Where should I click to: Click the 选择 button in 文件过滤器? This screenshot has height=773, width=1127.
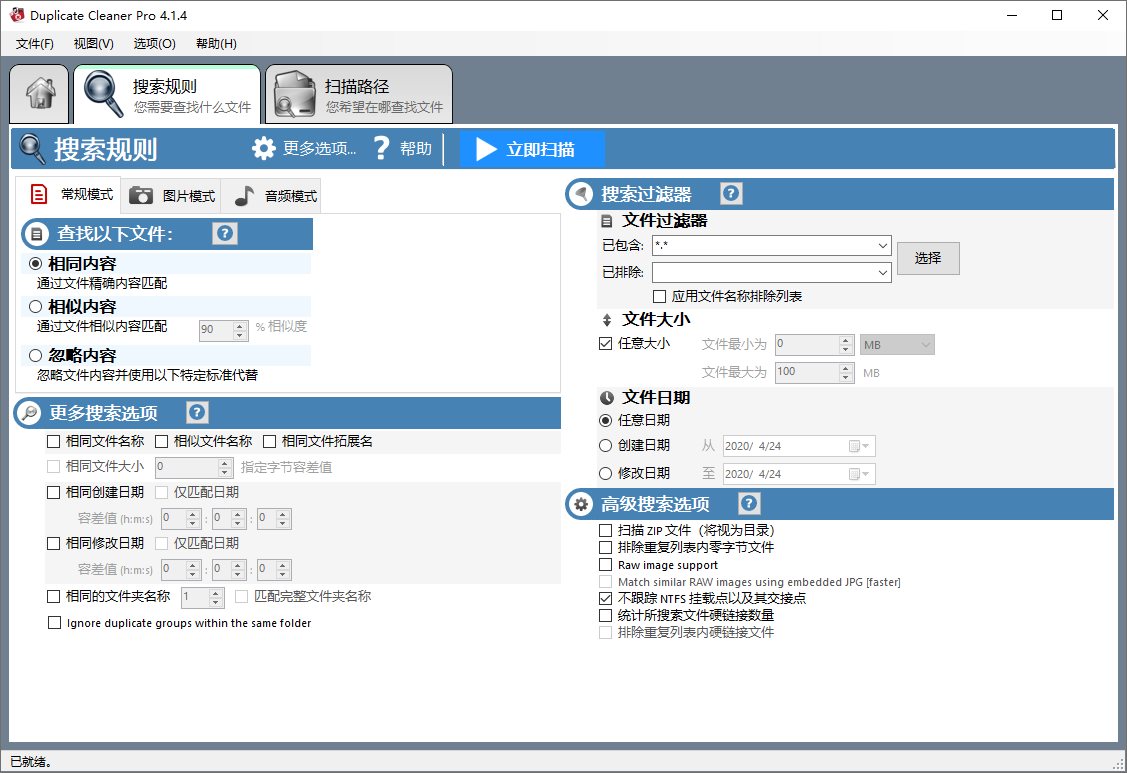tap(928, 258)
